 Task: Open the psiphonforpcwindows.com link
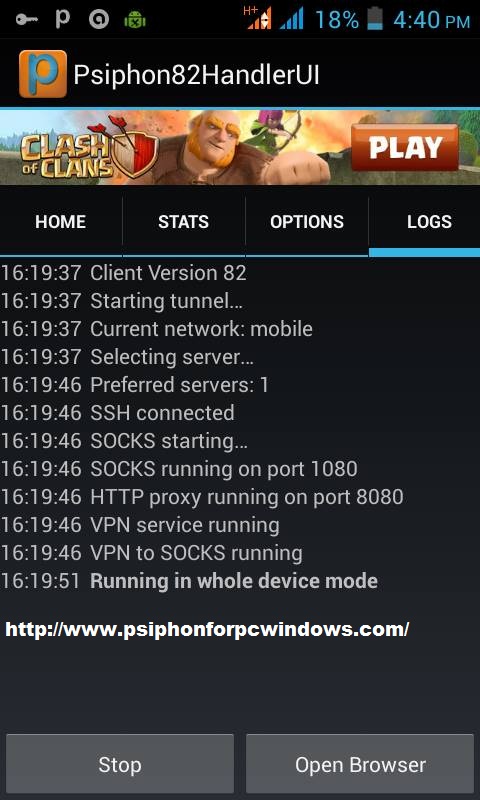[x=207, y=629]
